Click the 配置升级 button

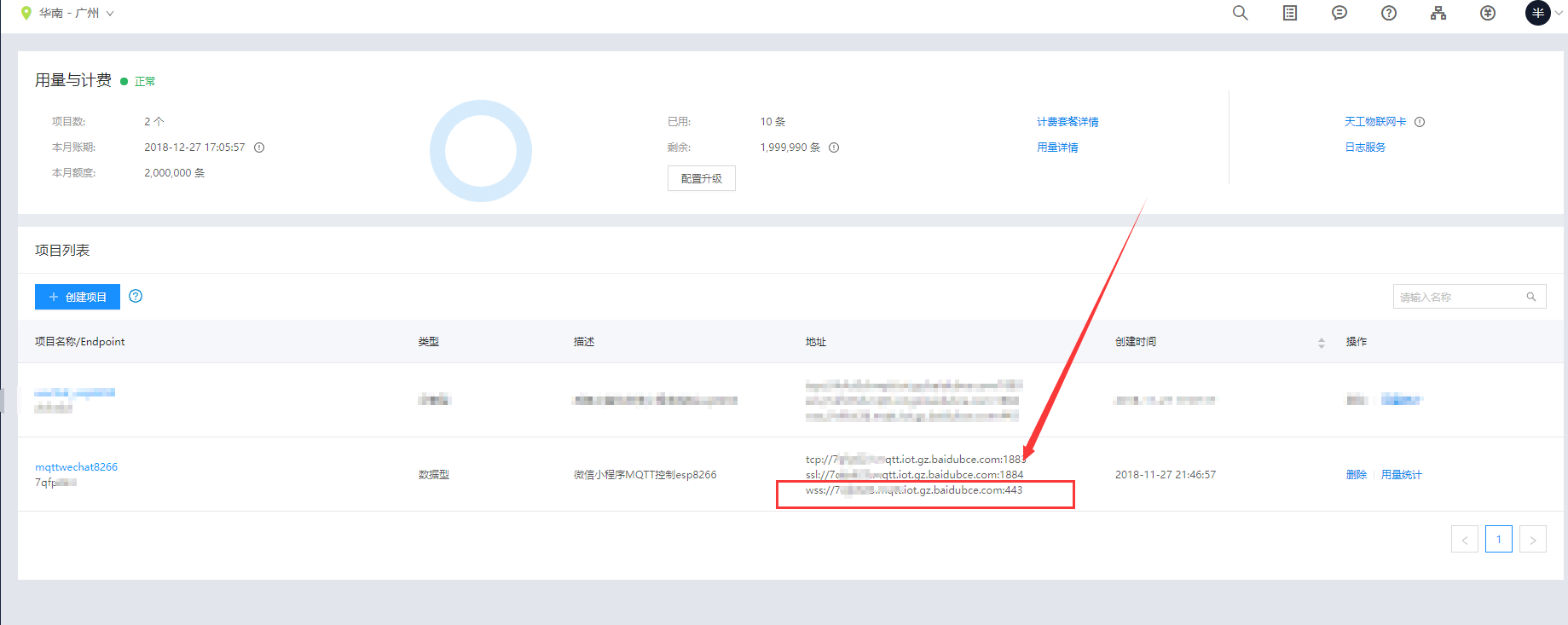701,178
